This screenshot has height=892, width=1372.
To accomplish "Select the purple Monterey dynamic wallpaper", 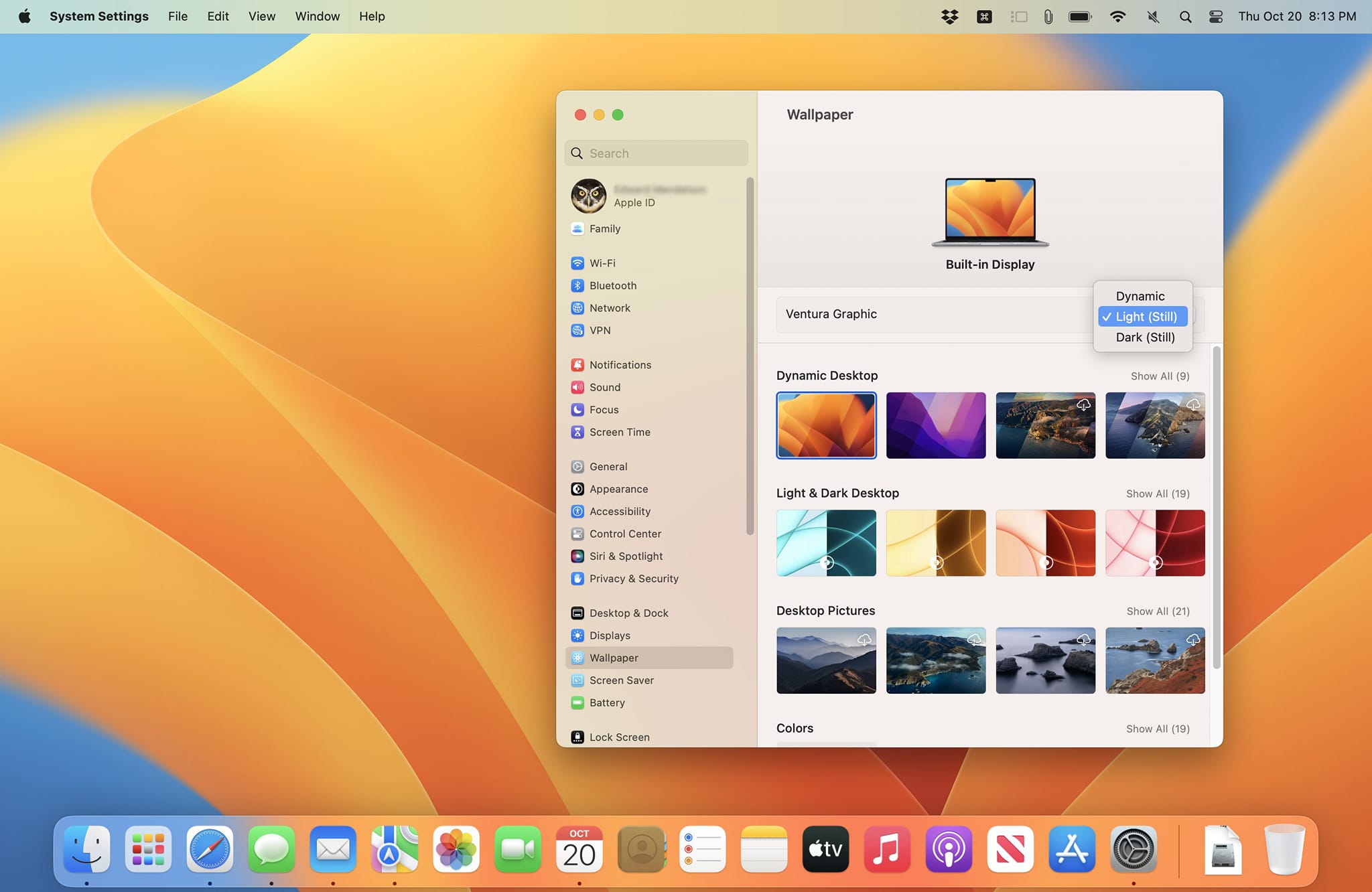I will tap(935, 425).
